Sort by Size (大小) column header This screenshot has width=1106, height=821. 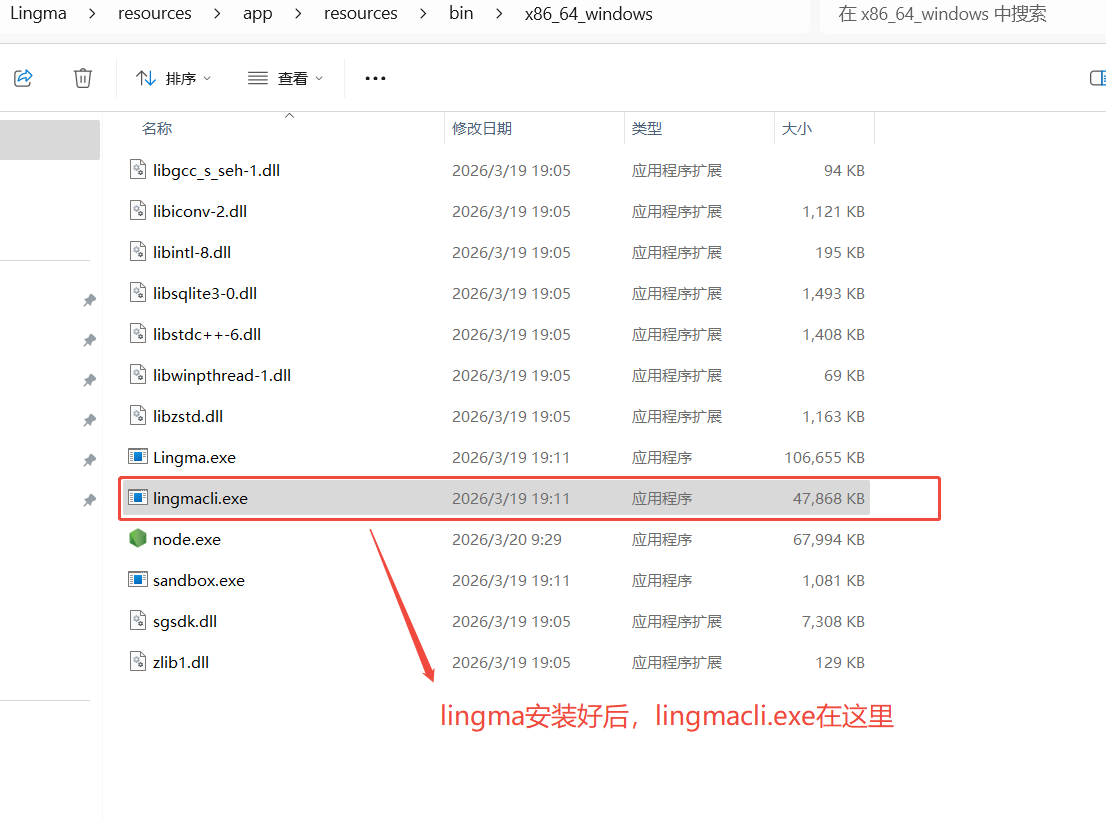coord(796,128)
